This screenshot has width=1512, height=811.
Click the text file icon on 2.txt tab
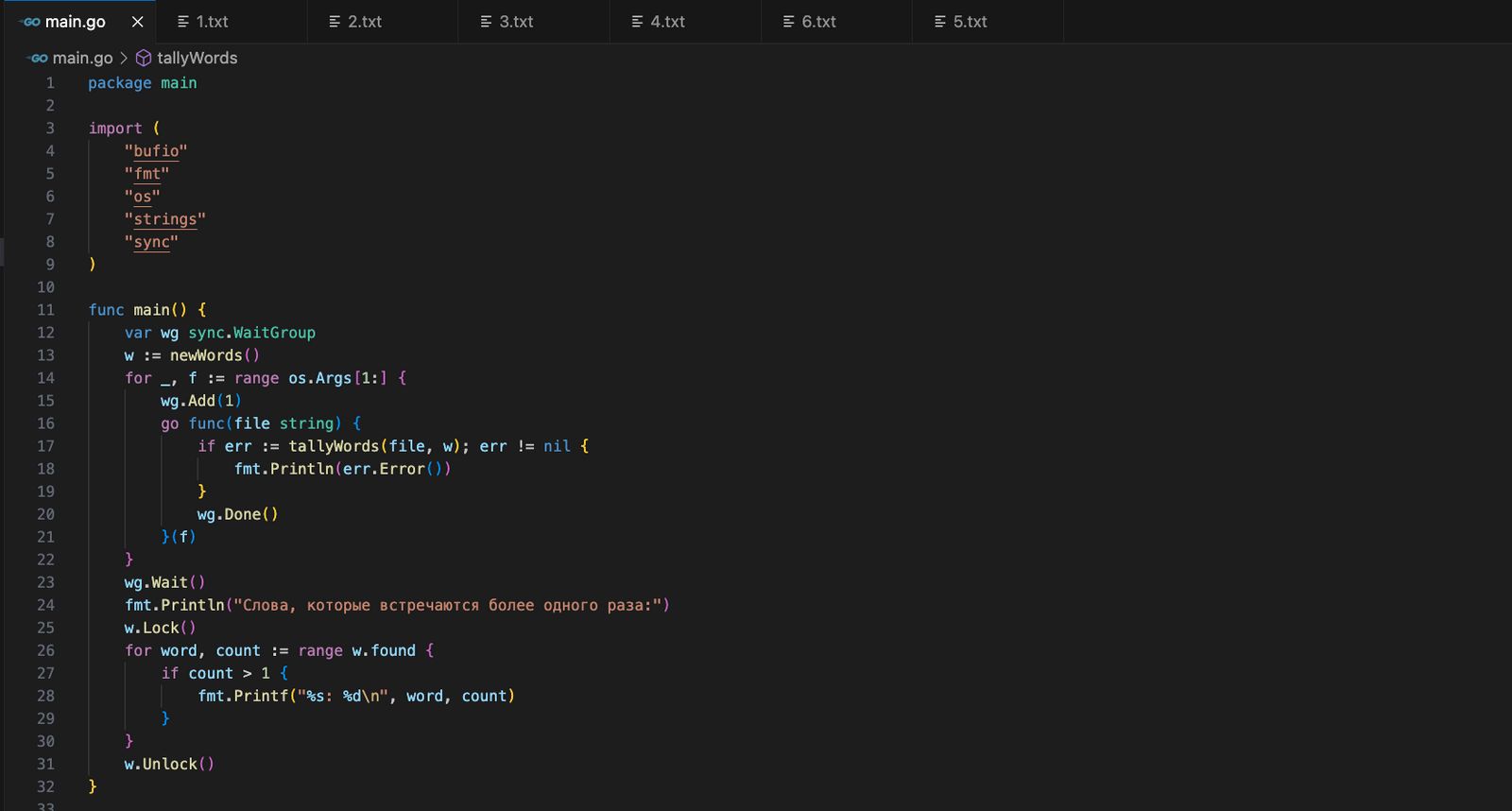point(335,22)
